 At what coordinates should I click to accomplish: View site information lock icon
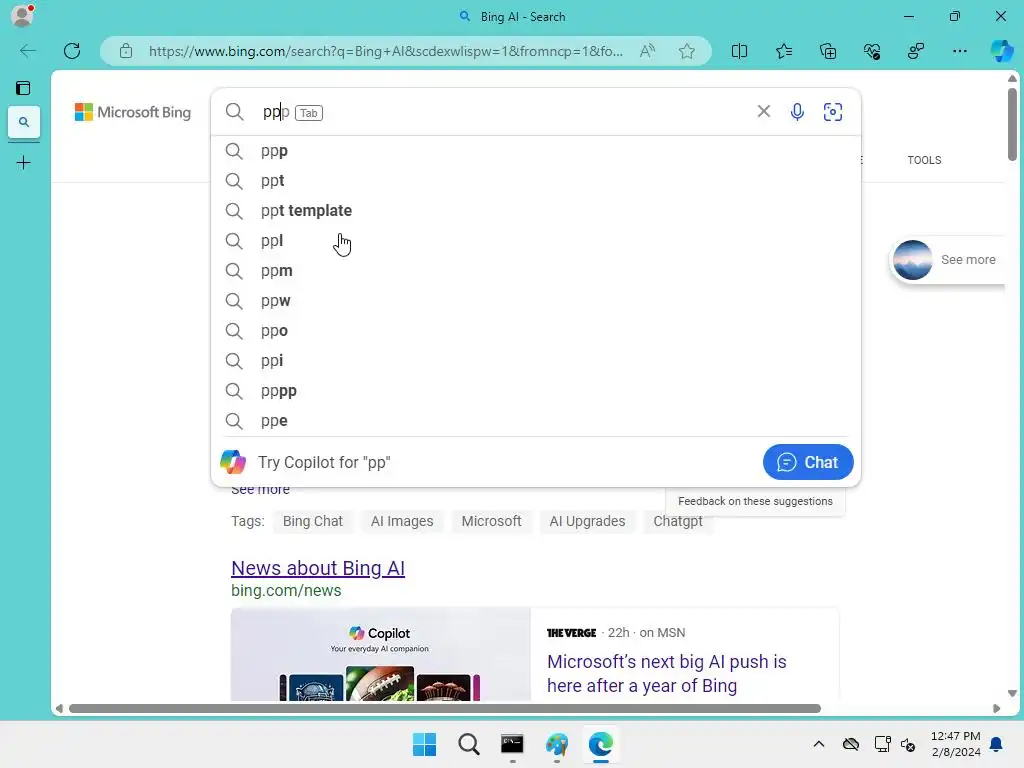[126, 51]
